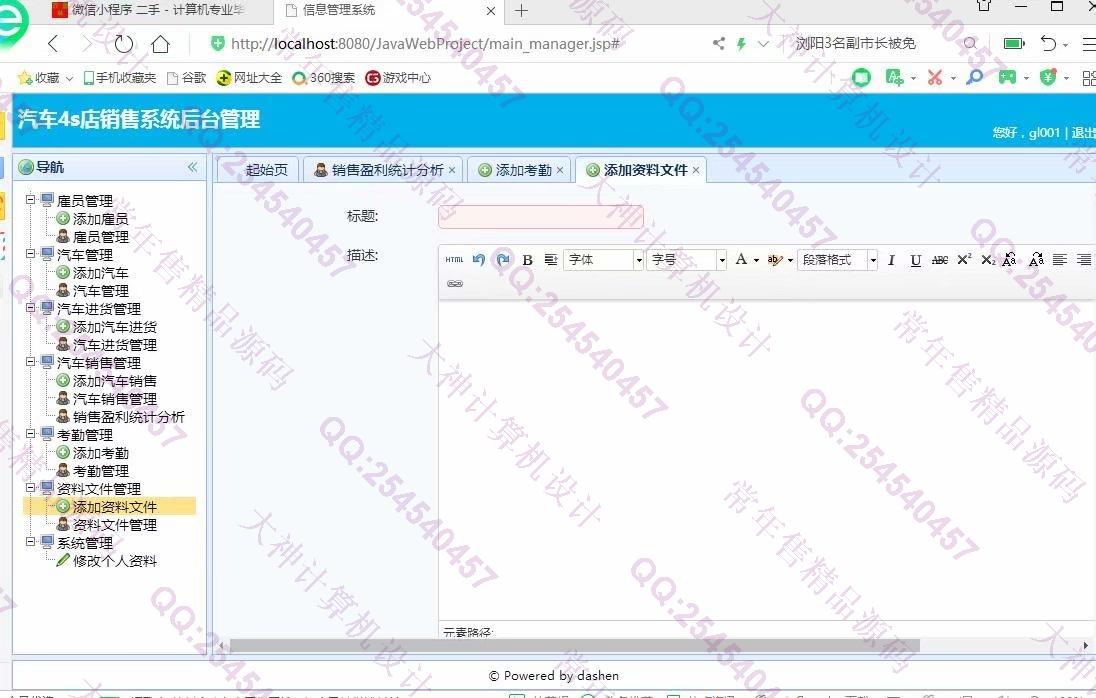Click the 退出 logout link
Screen dimensions: 1096x698
coord(1083,132)
